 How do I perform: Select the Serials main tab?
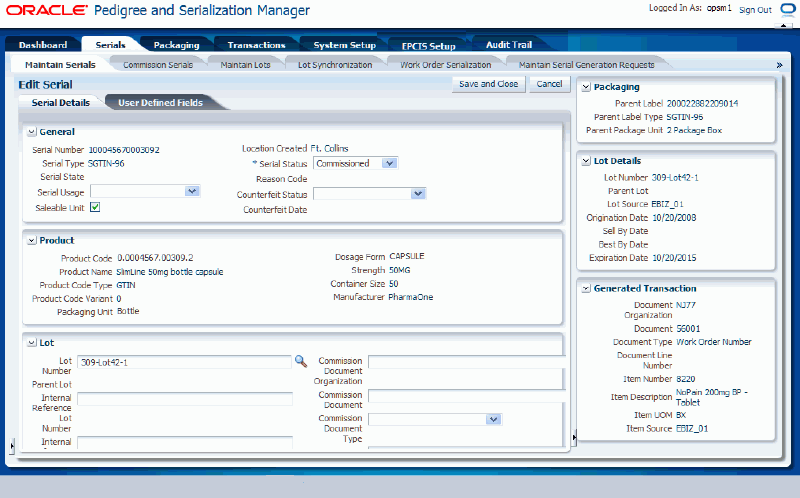(x=110, y=45)
